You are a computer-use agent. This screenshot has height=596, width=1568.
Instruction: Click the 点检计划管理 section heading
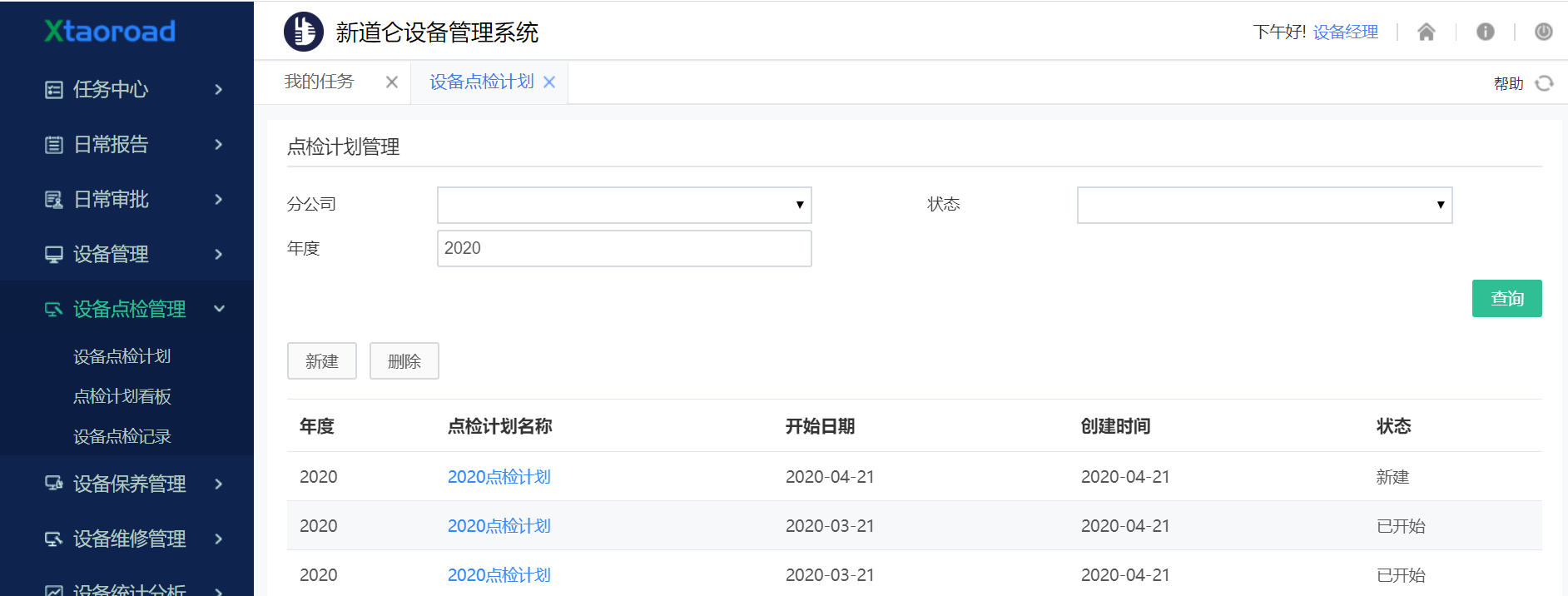[x=344, y=147]
